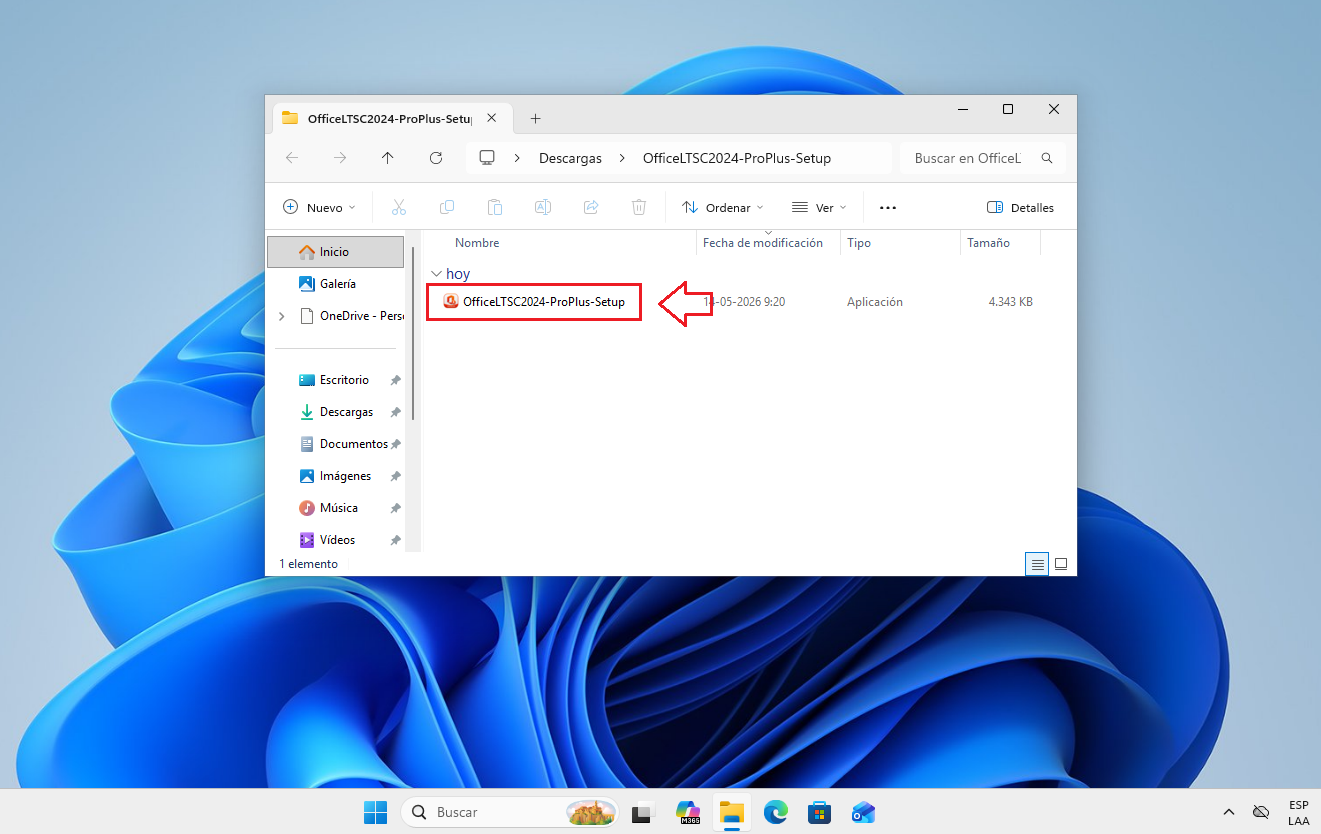
Task: Go forward with the right arrow
Action: pyautogui.click(x=340, y=158)
